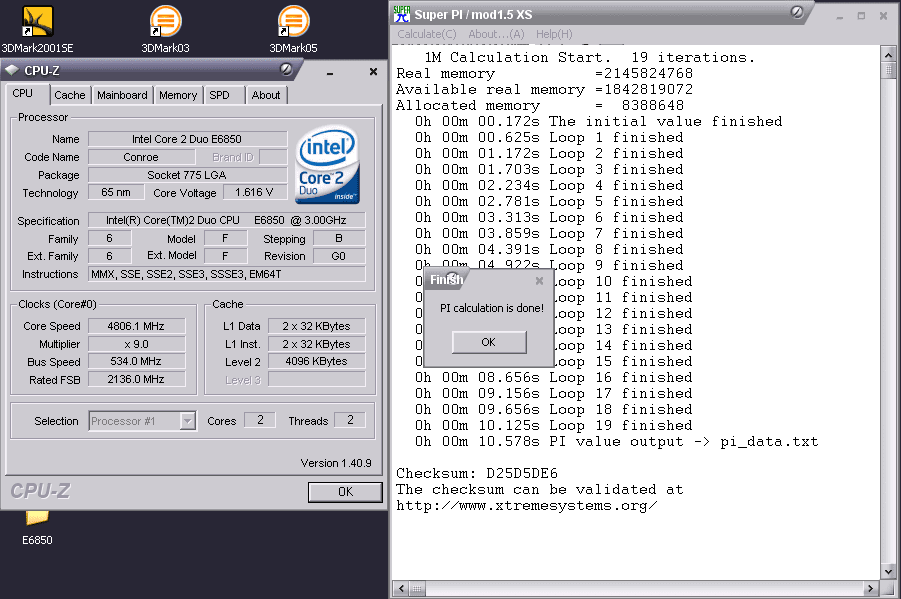Click the horizontal scrollbar thumb in Super PI
Image resolution: width=901 pixels, height=599 pixels.
pos(417,589)
